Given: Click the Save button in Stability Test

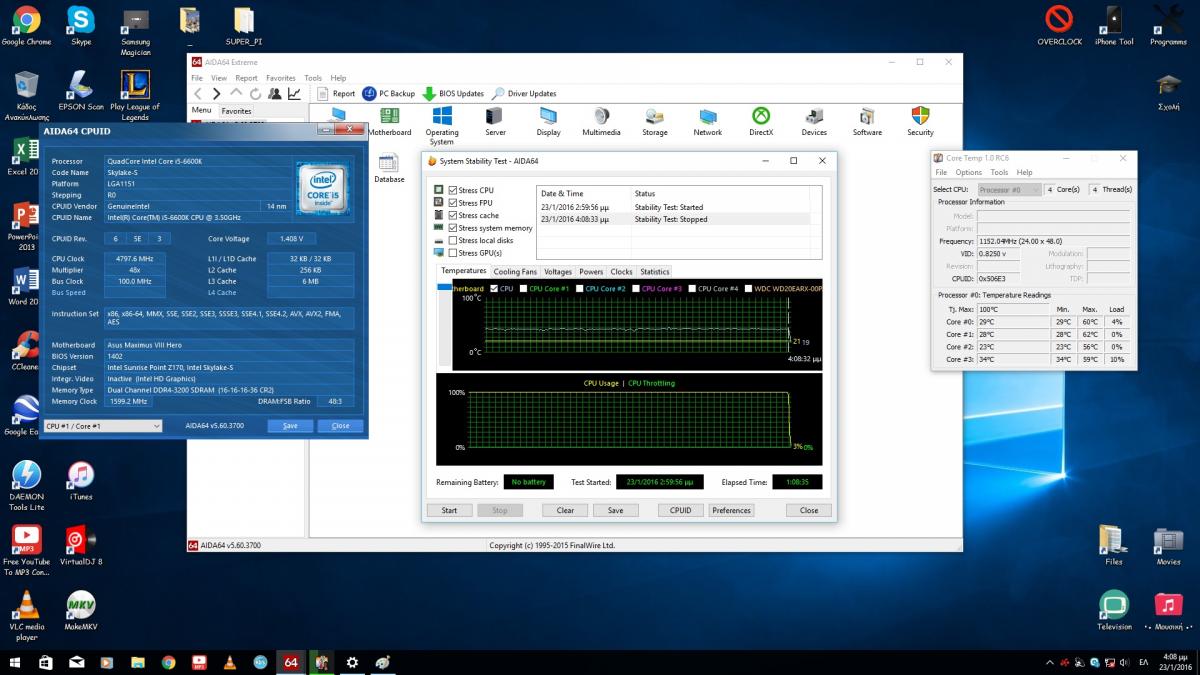Looking at the screenshot, I should tap(615, 510).
